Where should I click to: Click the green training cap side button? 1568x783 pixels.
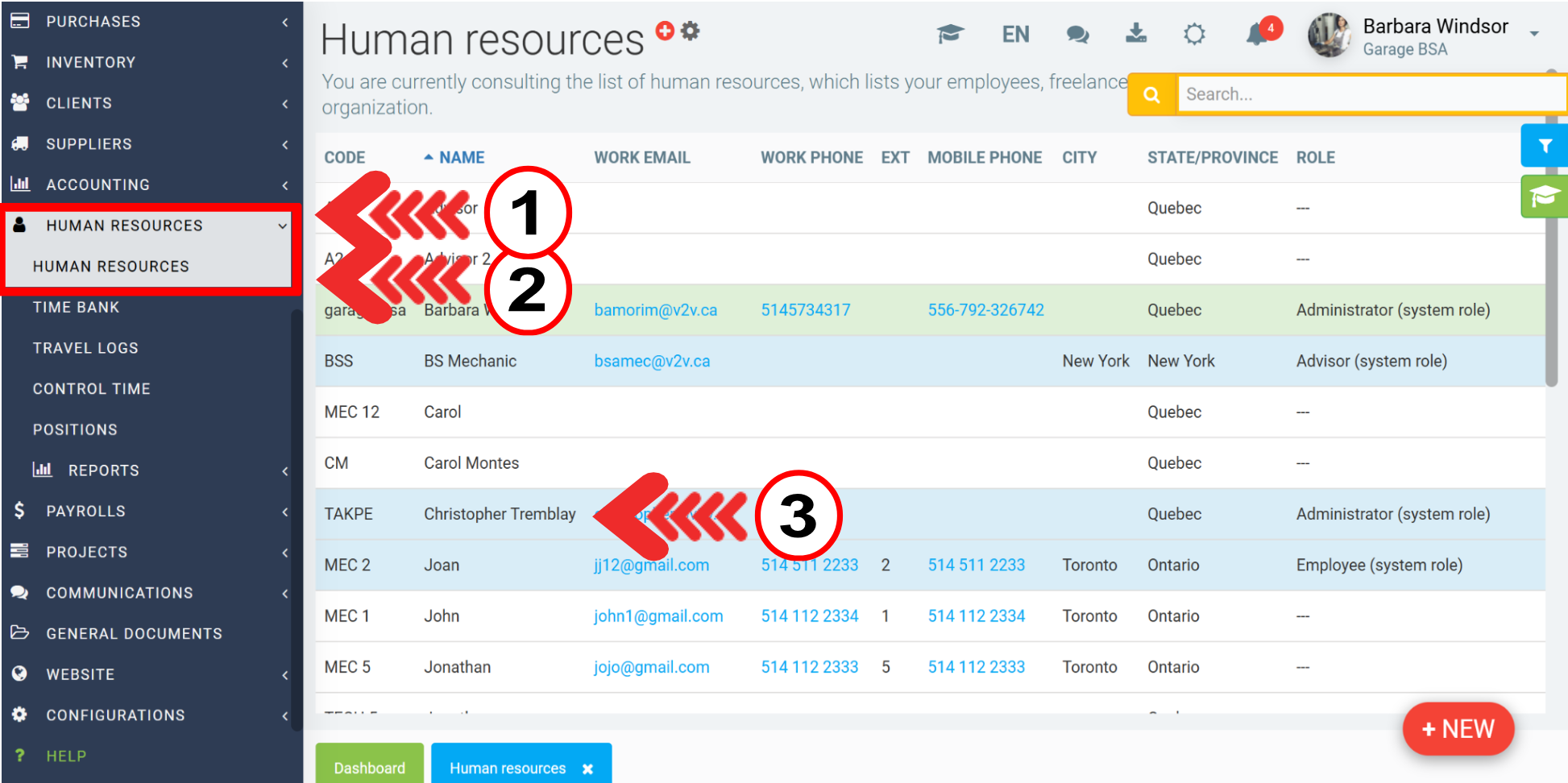pyautogui.click(x=1544, y=197)
